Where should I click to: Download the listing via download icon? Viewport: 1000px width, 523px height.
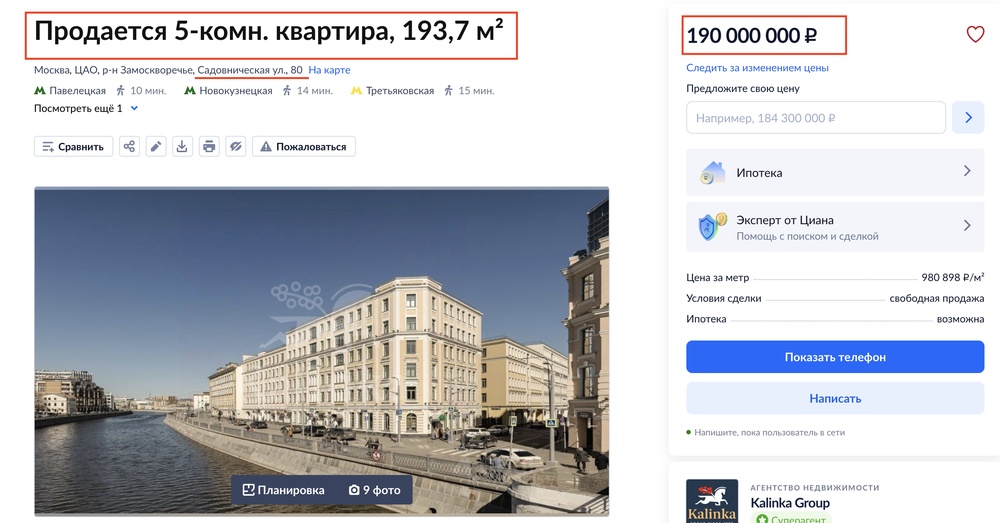coord(182,147)
